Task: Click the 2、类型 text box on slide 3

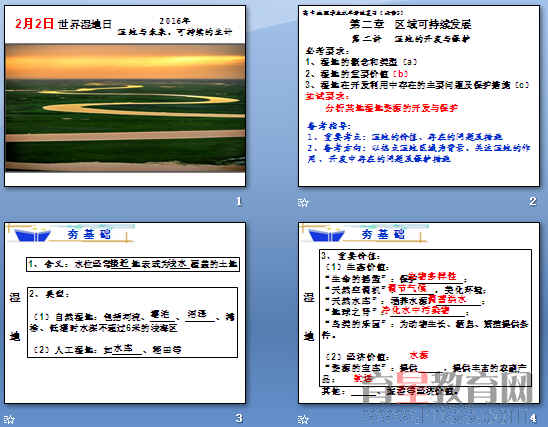Action: tap(132, 323)
